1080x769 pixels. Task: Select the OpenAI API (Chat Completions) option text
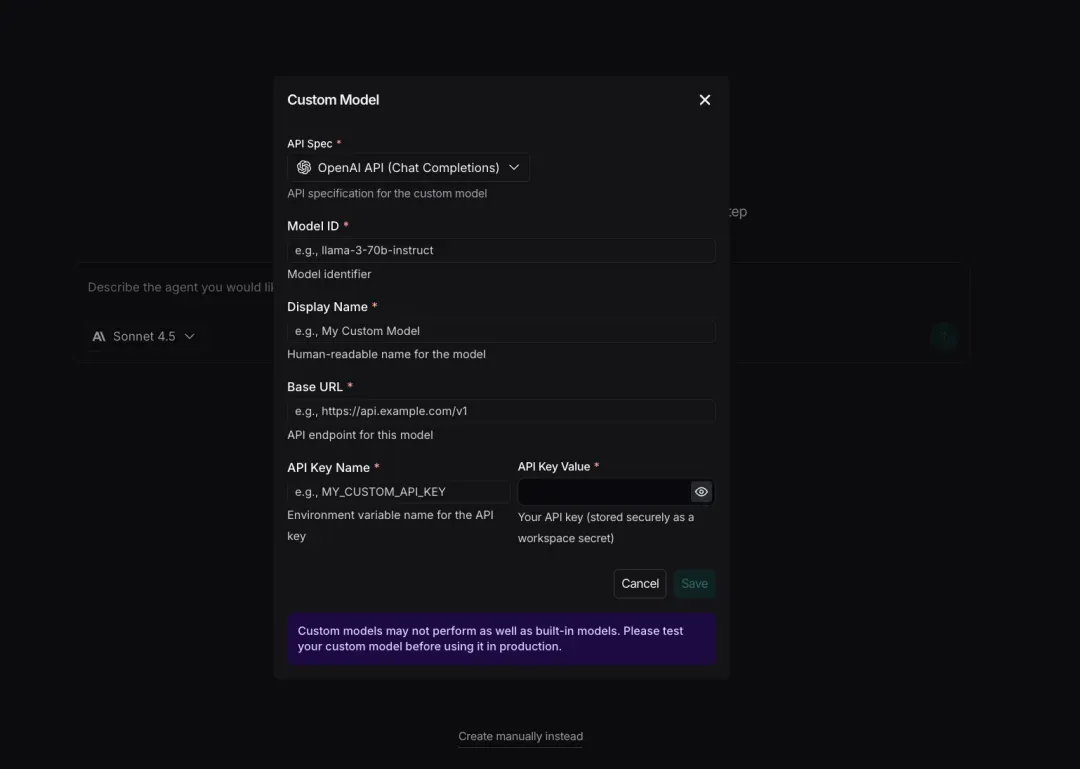[x=408, y=168]
